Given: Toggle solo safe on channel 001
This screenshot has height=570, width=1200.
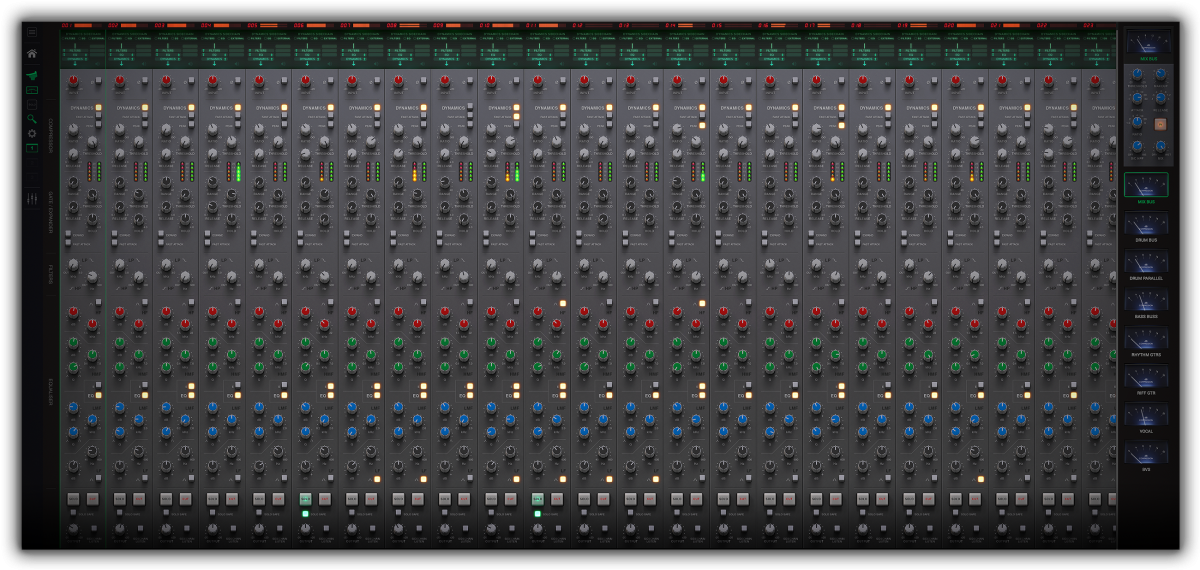Looking at the screenshot, I should pyautogui.click(x=73, y=512).
